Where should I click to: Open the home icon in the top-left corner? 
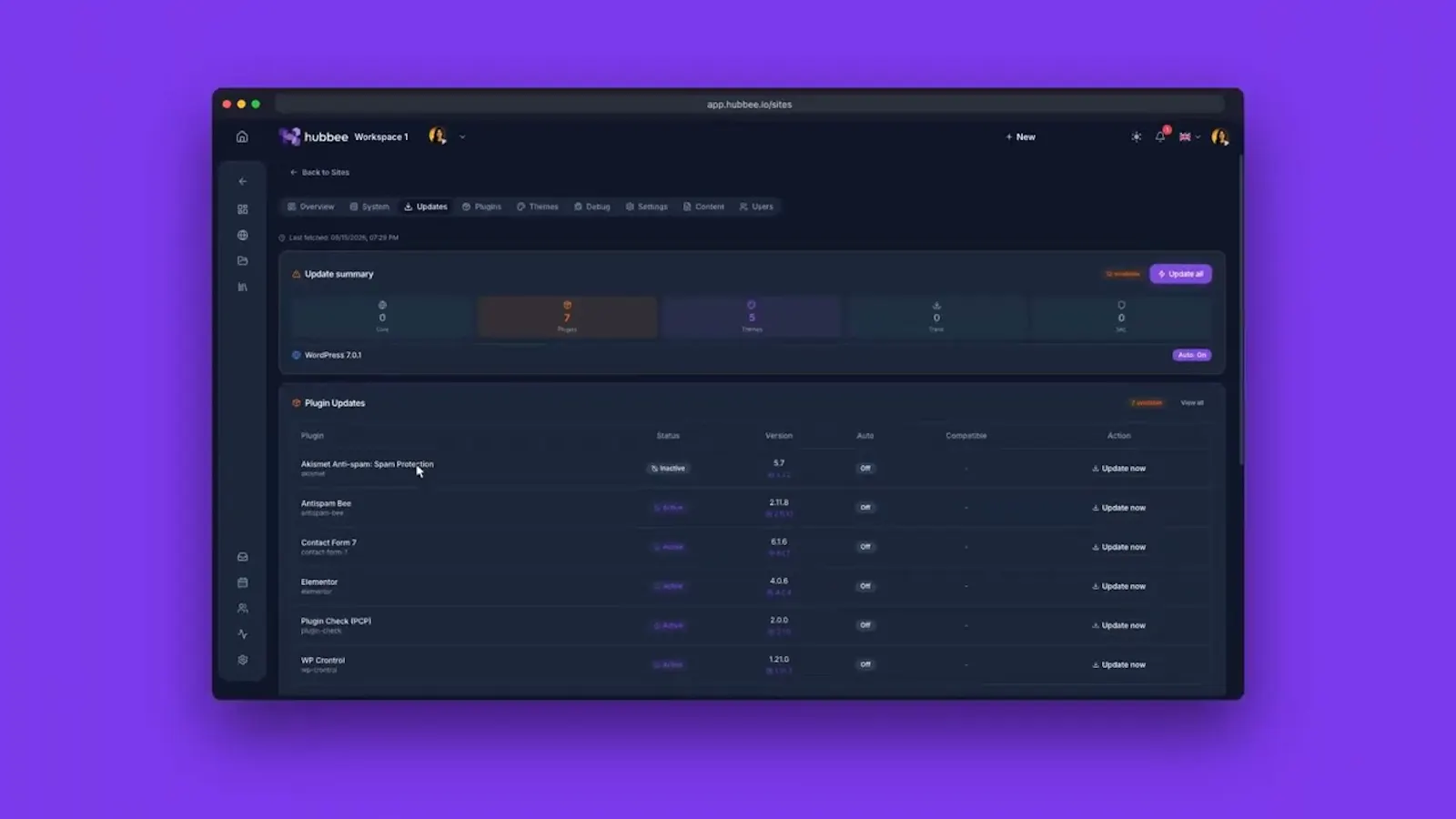[x=242, y=136]
